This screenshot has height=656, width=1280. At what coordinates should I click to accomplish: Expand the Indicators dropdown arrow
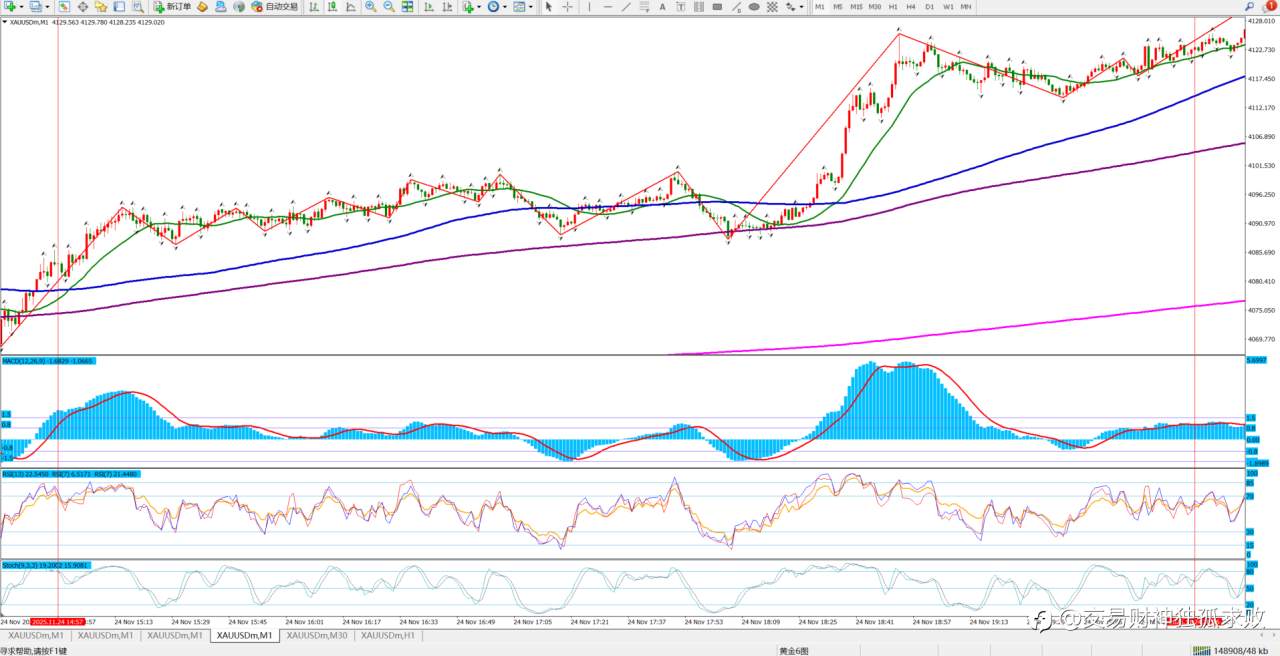coord(480,6)
